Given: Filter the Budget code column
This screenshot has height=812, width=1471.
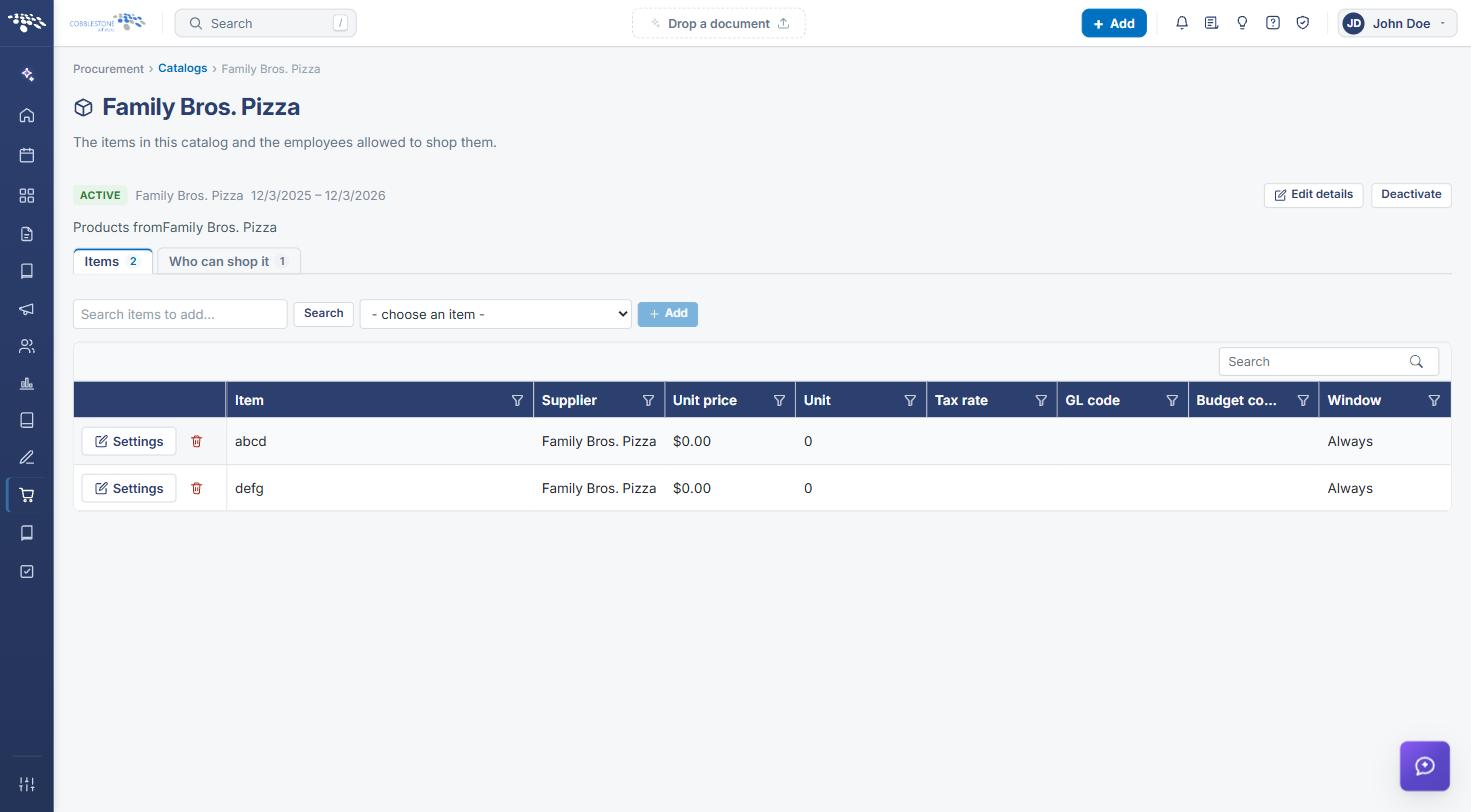Looking at the screenshot, I should tap(1303, 400).
